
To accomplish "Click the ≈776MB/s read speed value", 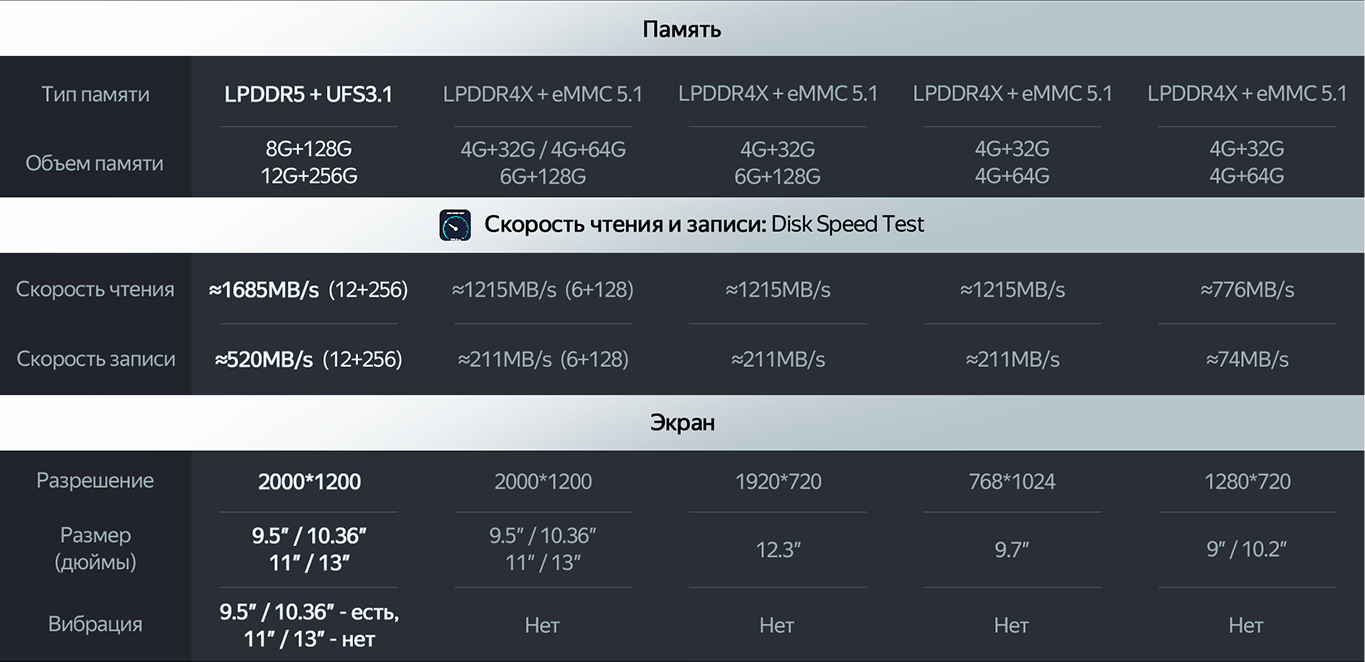I will 1247,289.
